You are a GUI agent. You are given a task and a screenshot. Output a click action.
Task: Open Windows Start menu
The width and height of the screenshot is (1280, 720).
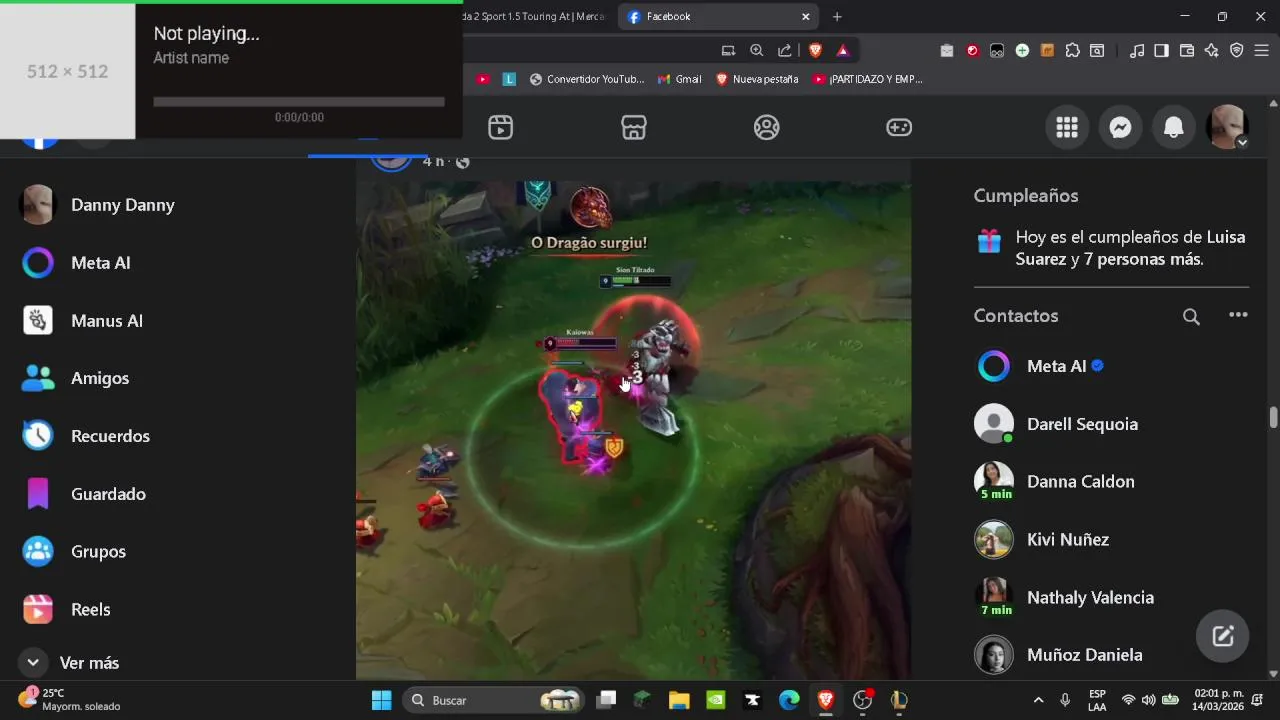[381, 700]
